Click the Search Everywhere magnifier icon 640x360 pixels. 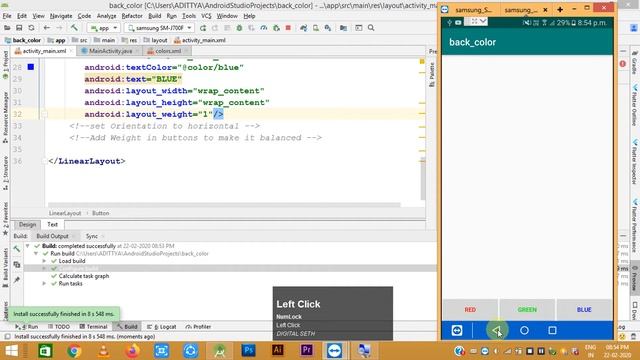point(371,28)
